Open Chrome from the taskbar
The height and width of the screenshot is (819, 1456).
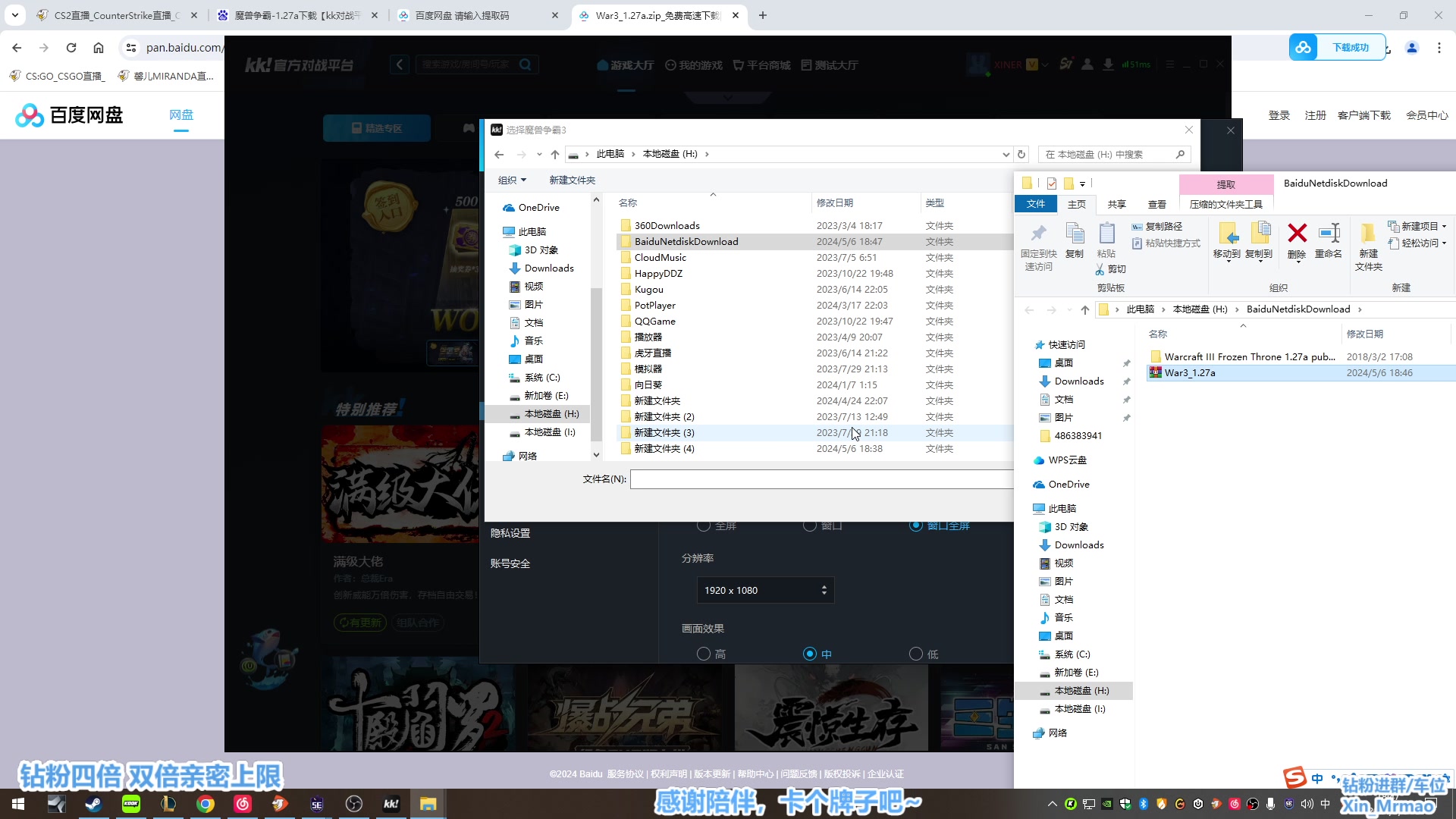point(206,804)
